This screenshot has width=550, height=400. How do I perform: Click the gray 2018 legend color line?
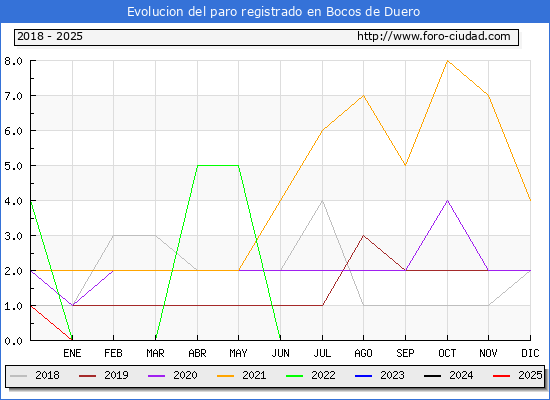(19, 376)
